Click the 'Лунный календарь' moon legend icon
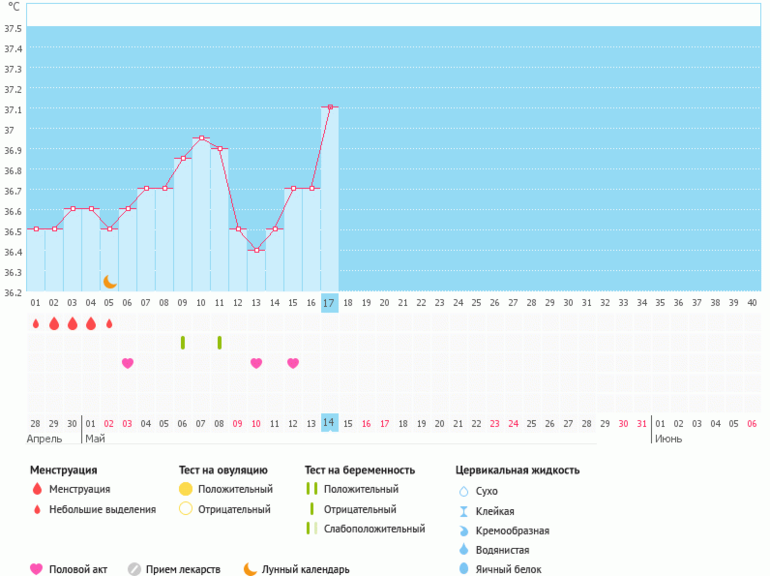The height and width of the screenshot is (576, 770). pos(250,569)
